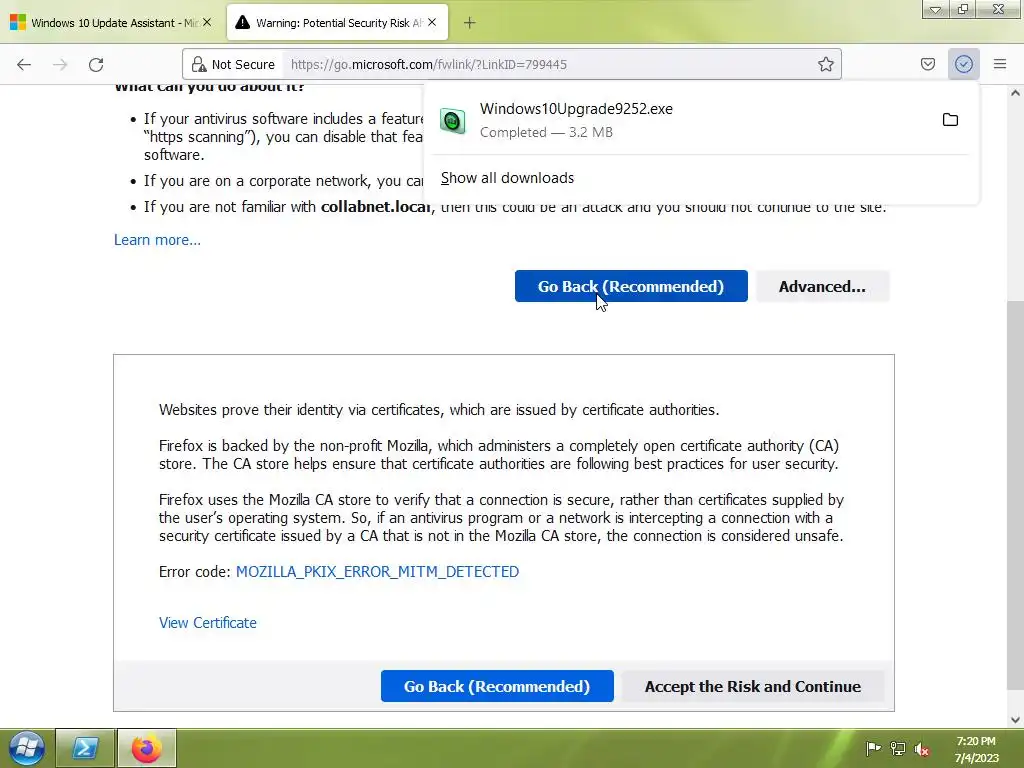Open MOZILLA_PKIX_ERROR_MITM_DETECTED error code link

pos(377,571)
